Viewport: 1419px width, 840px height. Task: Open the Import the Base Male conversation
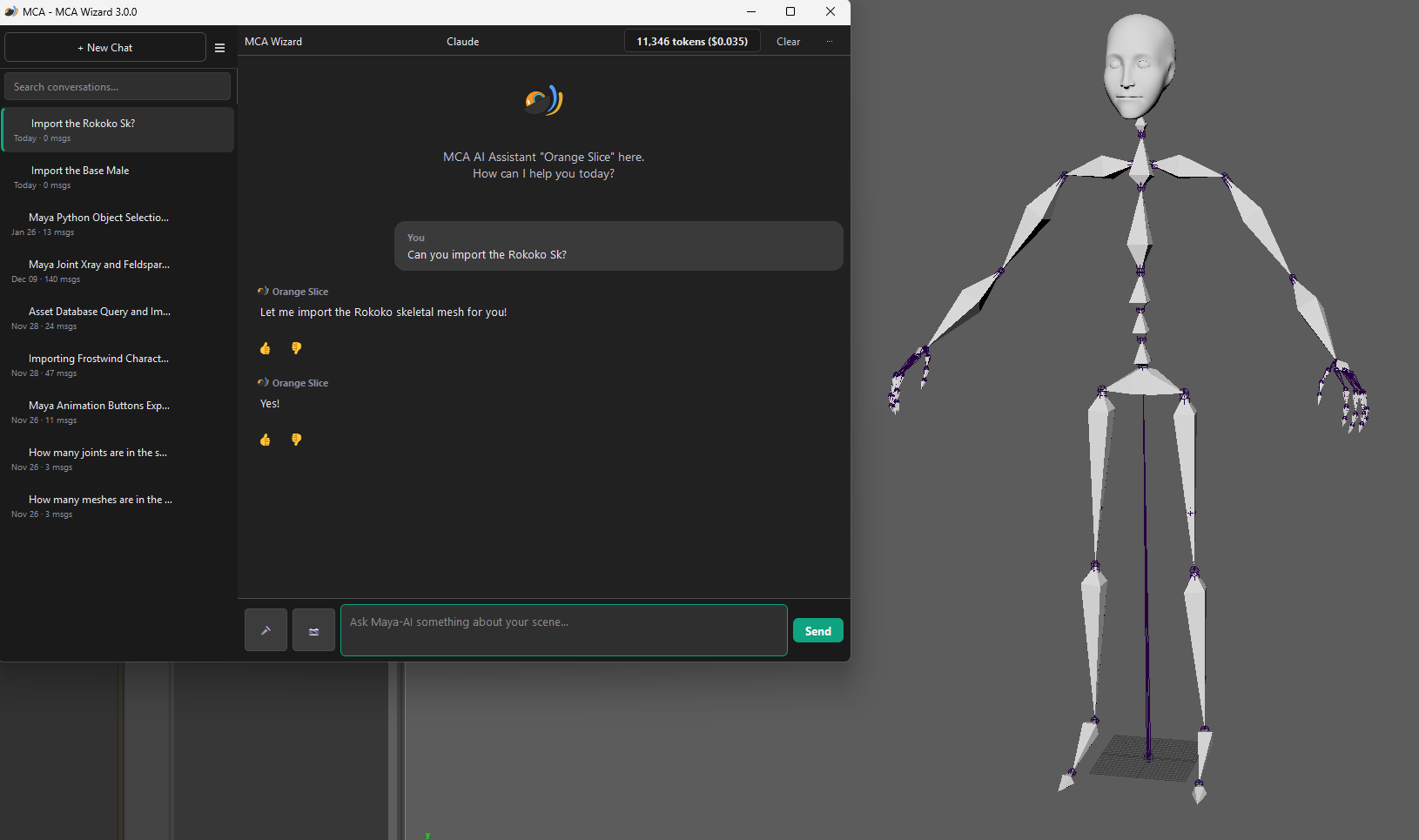pyautogui.click(x=118, y=176)
